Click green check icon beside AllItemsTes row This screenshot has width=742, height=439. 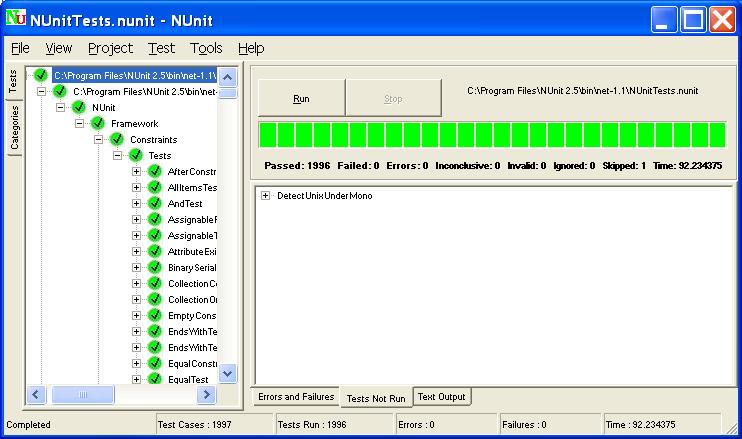154,187
